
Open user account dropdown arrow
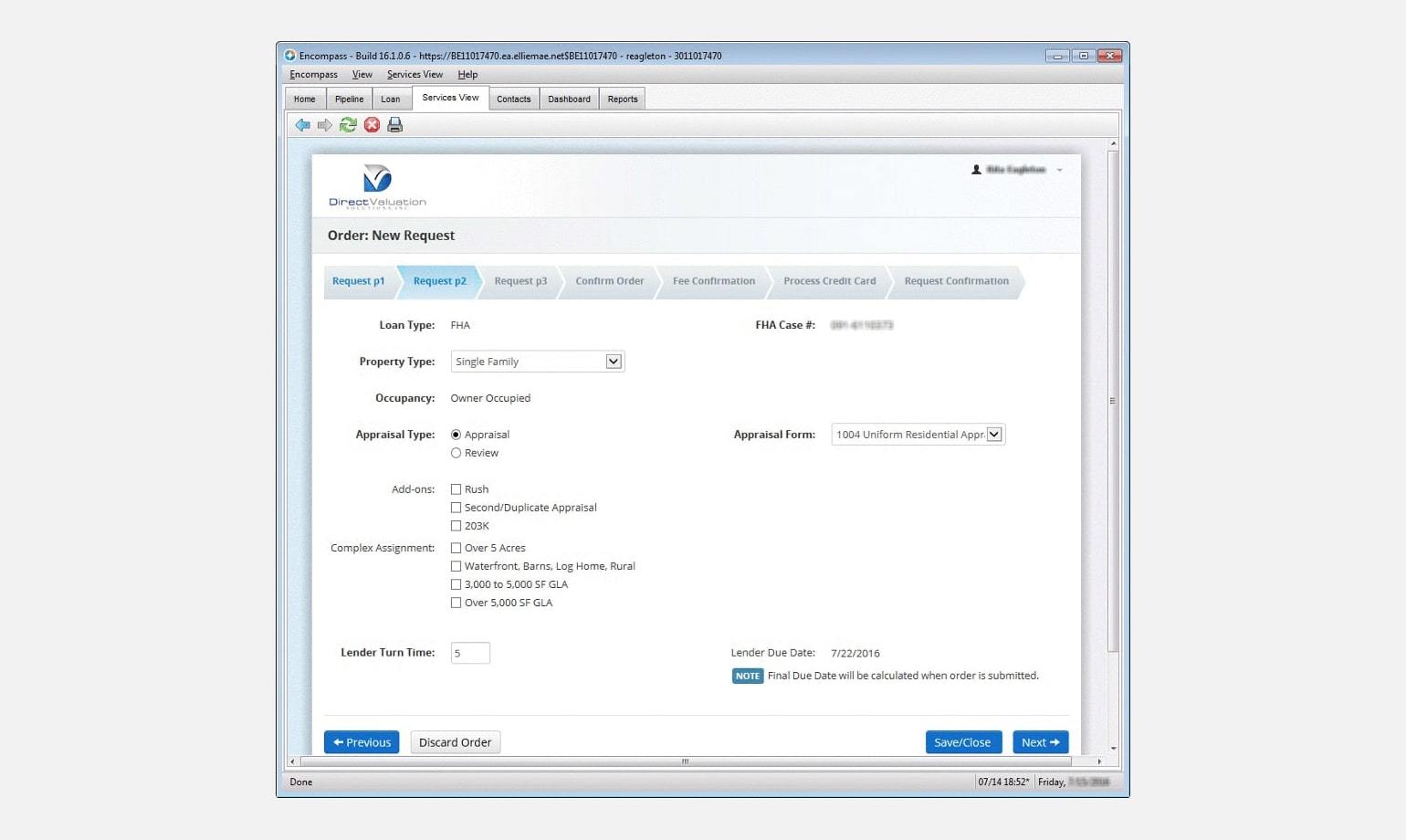click(1059, 171)
